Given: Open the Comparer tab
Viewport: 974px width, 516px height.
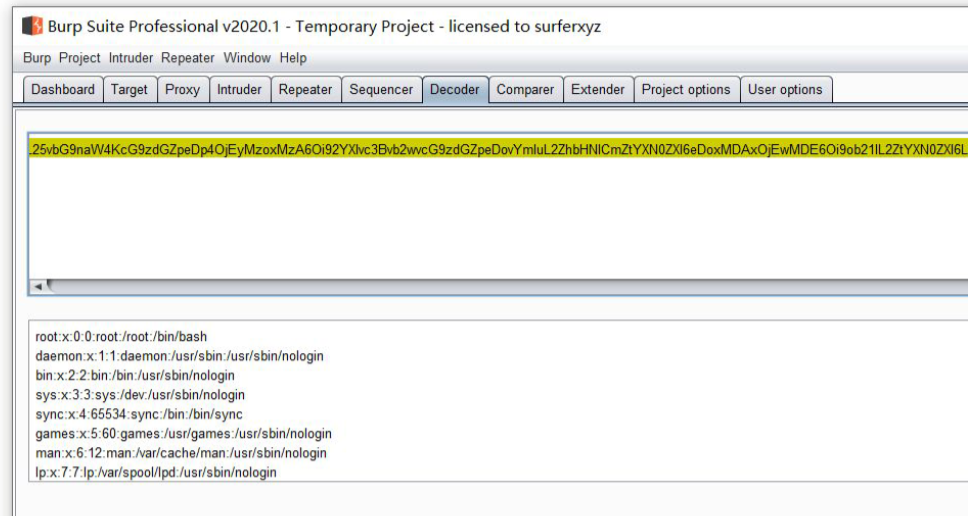Looking at the screenshot, I should pos(525,89).
